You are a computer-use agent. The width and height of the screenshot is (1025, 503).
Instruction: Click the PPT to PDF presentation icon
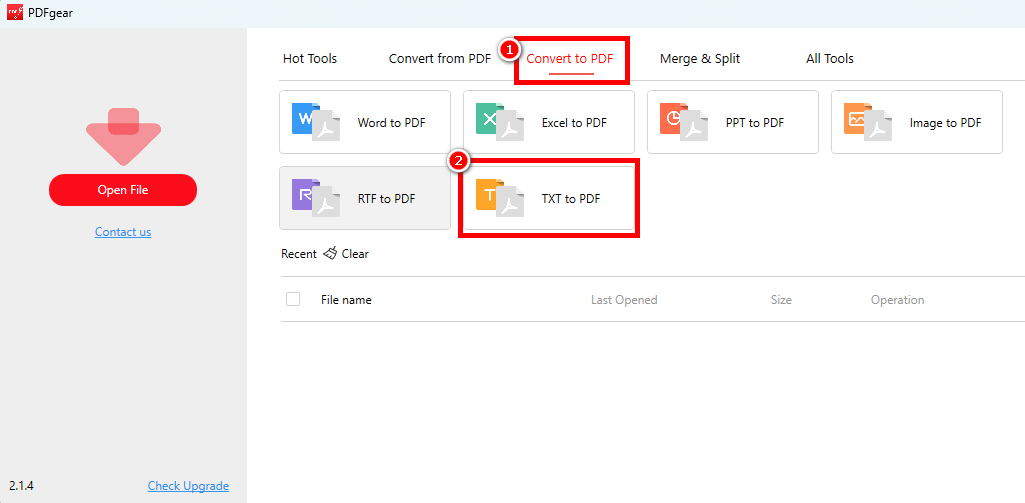684,122
